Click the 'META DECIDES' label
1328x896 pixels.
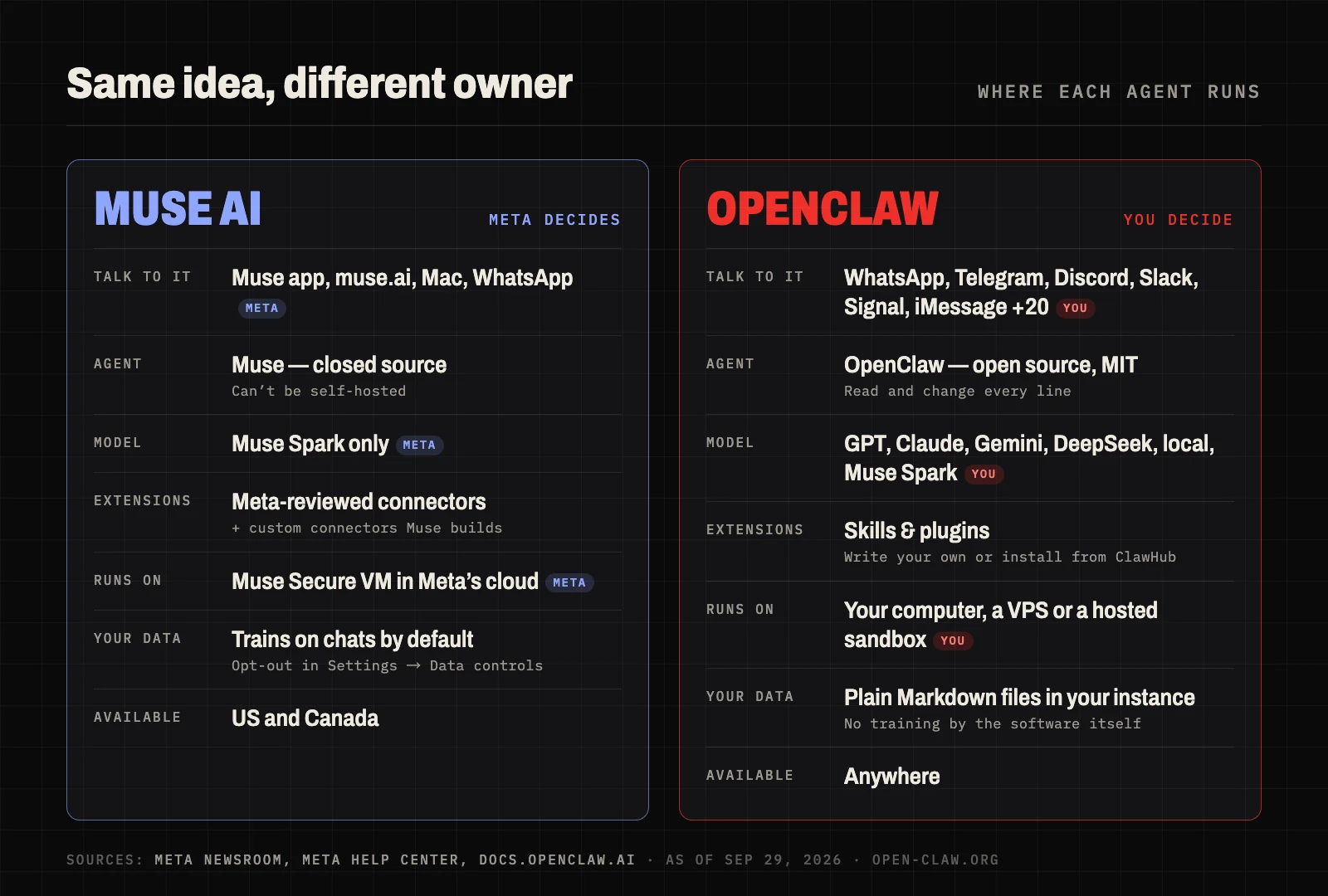click(x=554, y=220)
